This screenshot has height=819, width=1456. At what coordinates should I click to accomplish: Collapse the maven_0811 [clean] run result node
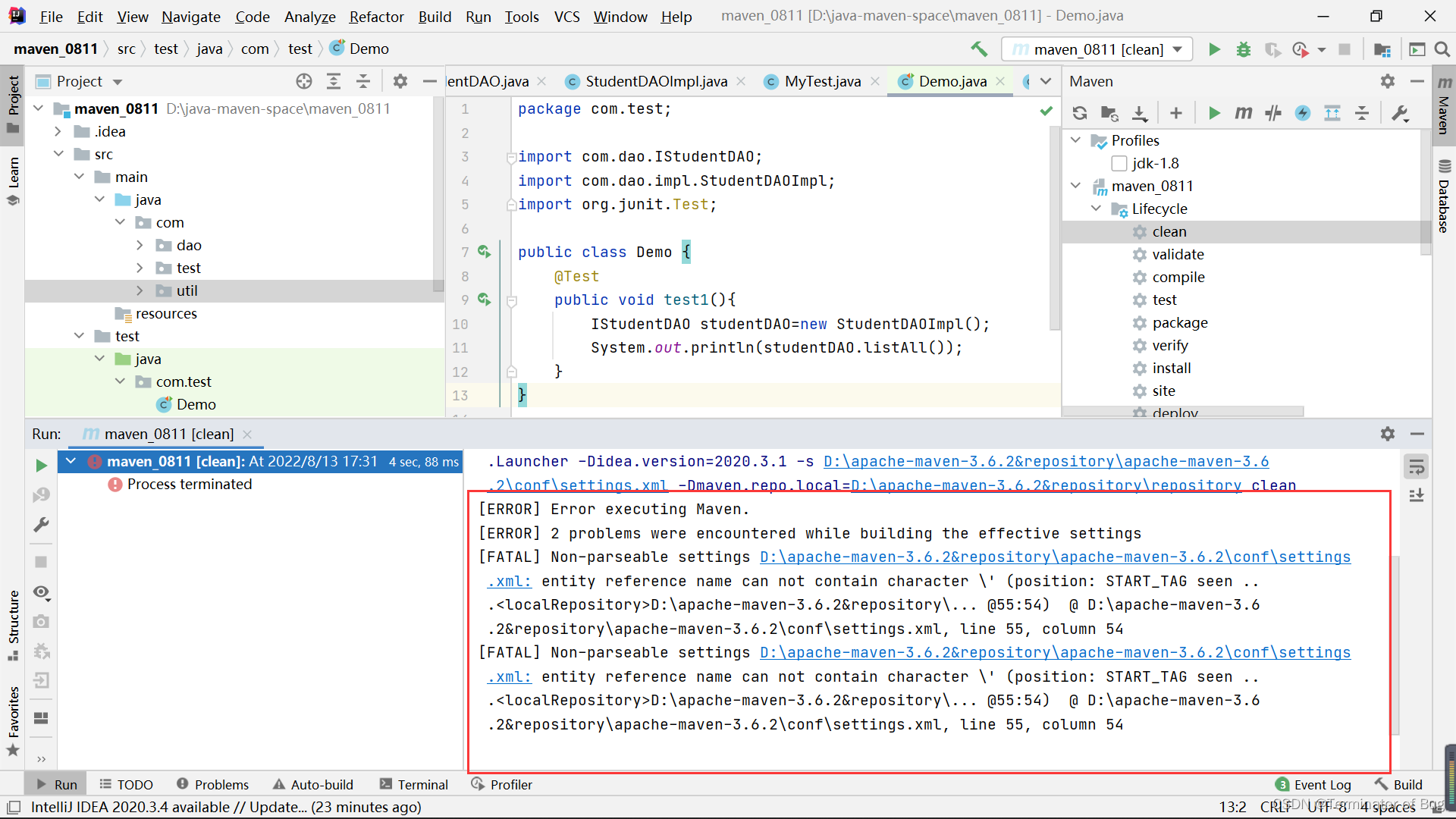point(71,461)
